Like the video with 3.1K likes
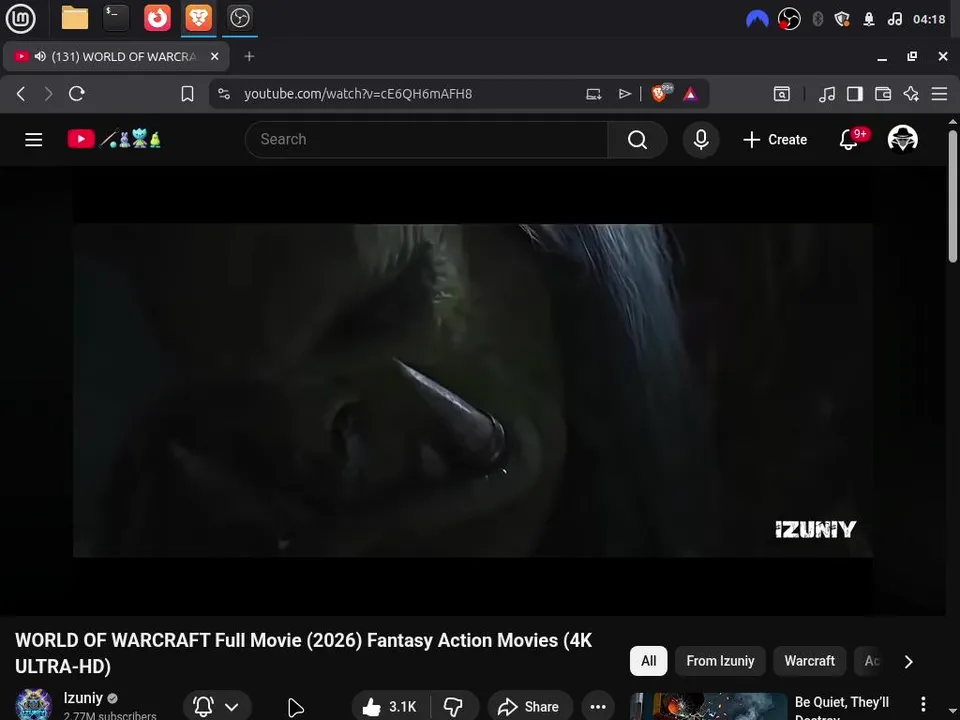 pos(389,707)
